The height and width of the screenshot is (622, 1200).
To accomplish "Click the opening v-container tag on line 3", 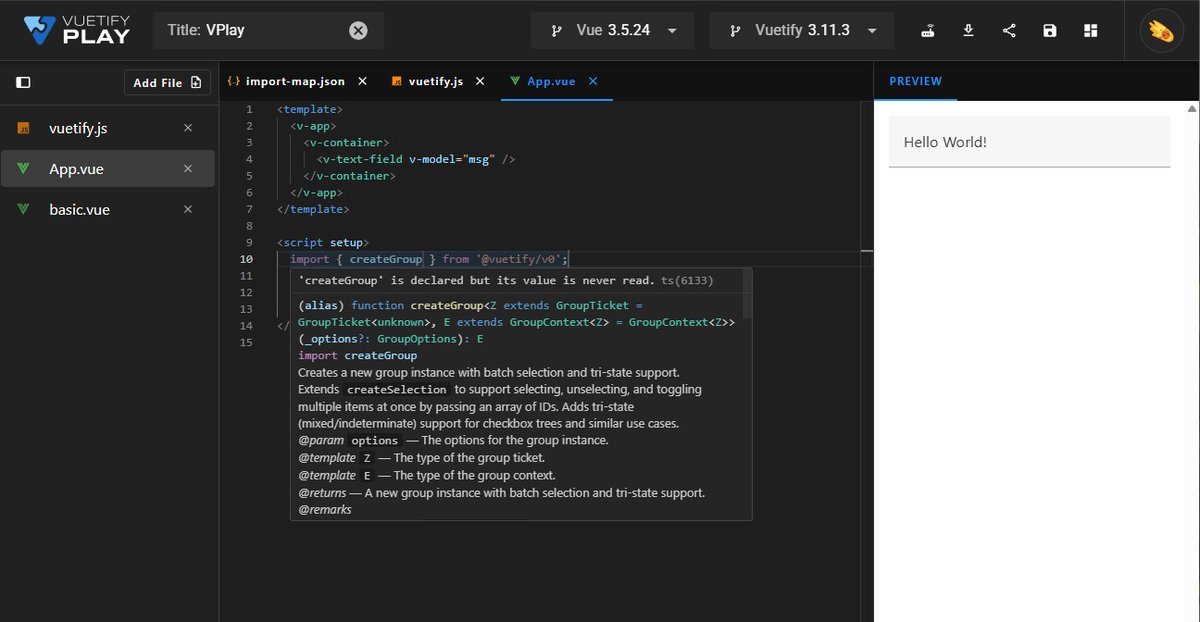I will (x=347, y=142).
